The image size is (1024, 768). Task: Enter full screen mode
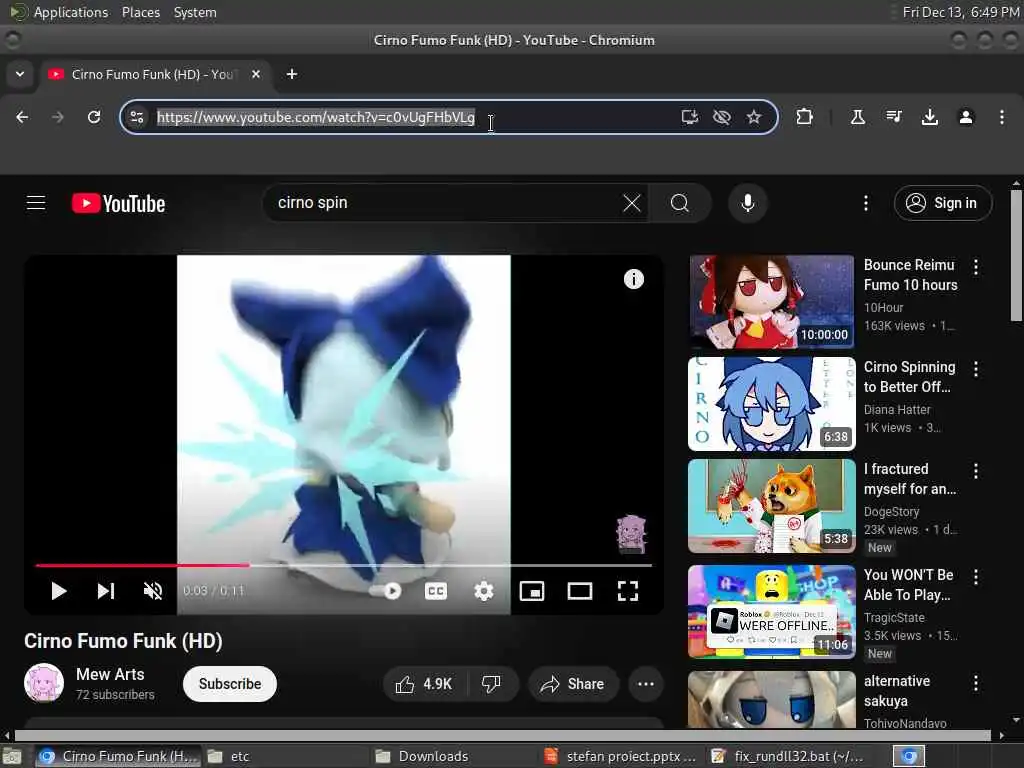click(628, 592)
